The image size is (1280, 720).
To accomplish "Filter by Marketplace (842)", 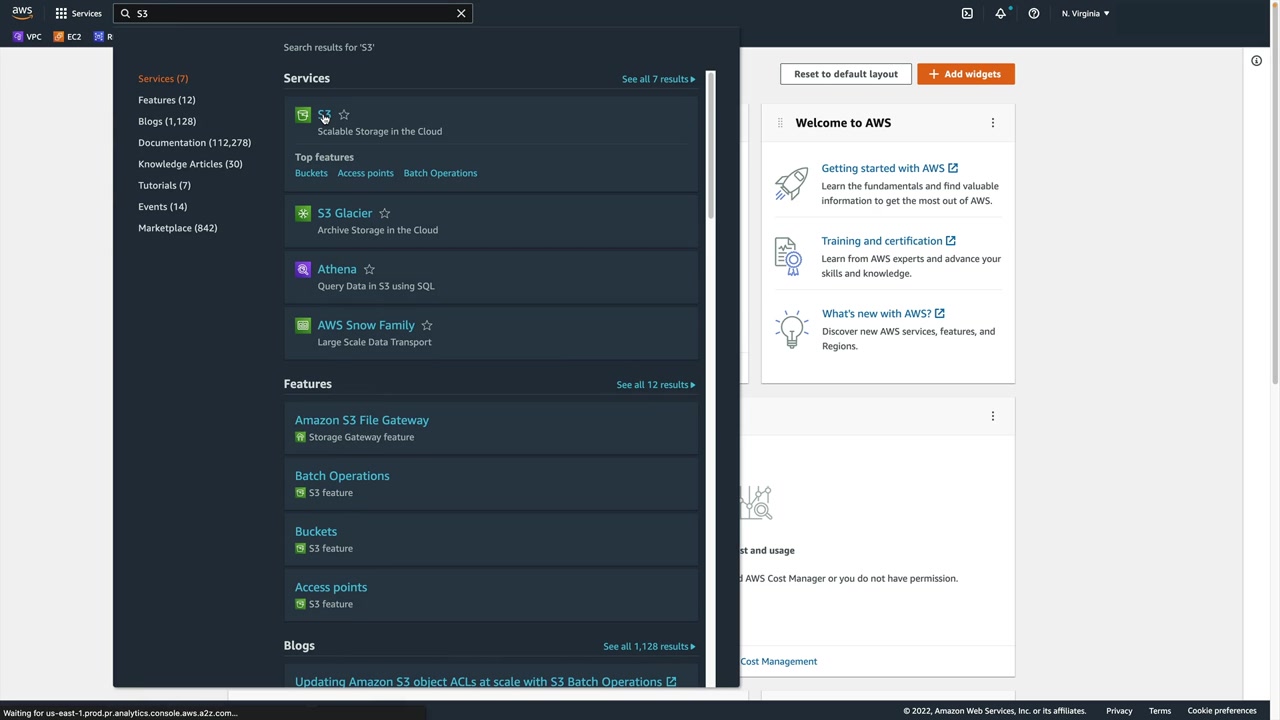I will (x=177, y=228).
